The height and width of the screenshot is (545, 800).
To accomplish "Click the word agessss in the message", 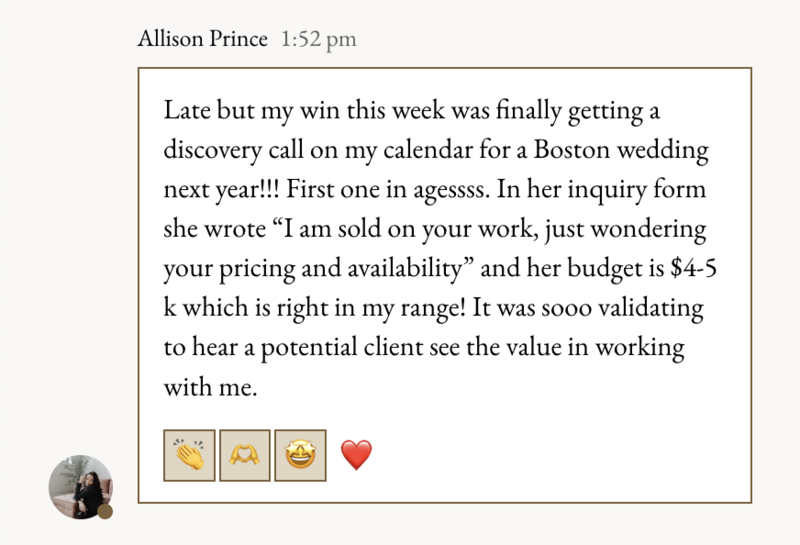I will tap(451, 190).
